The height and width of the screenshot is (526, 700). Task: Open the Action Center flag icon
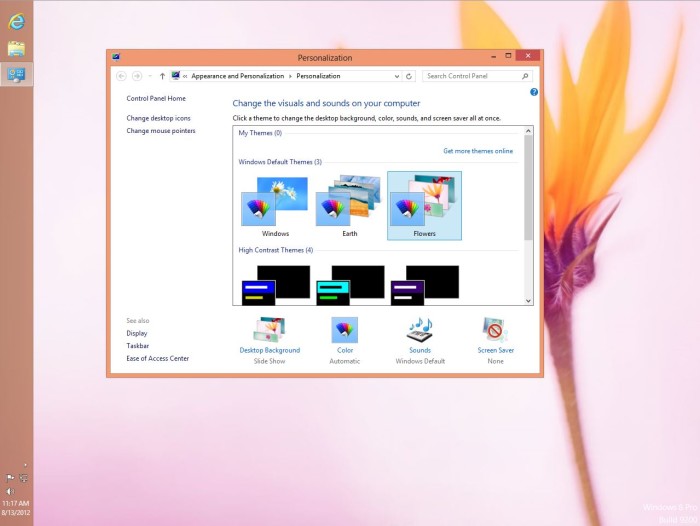pyautogui.click(x=9, y=478)
